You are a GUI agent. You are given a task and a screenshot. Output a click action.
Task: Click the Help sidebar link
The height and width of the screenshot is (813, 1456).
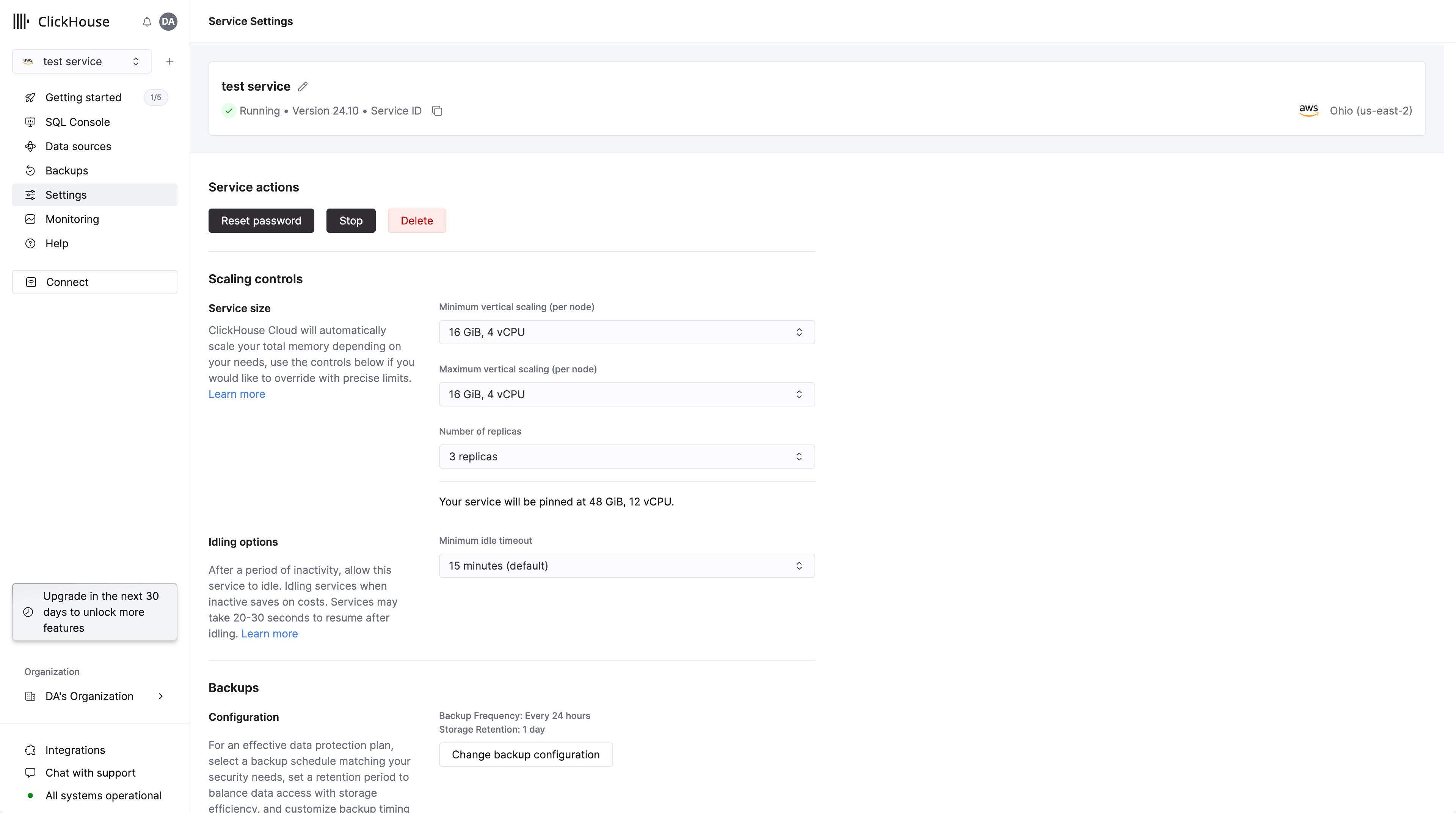tap(57, 243)
